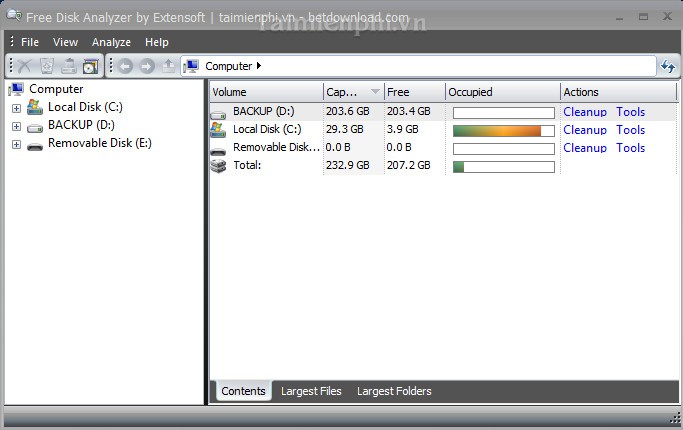Image resolution: width=683 pixels, height=430 pixels.
Task: Click Tools for BACKUP (D:)
Action: pyautogui.click(x=630, y=112)
